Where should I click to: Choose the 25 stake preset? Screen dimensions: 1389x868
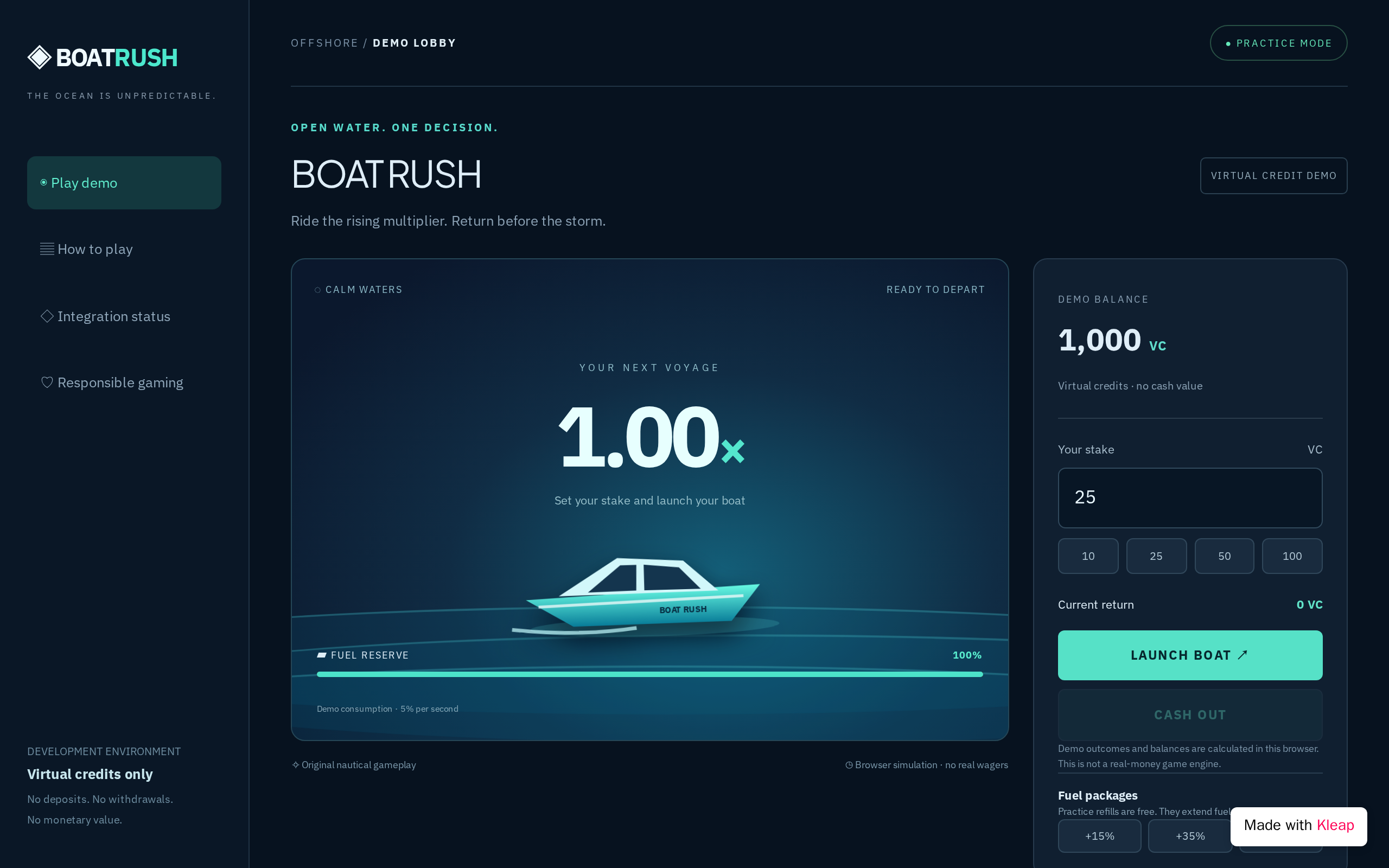pos(1156,556)
